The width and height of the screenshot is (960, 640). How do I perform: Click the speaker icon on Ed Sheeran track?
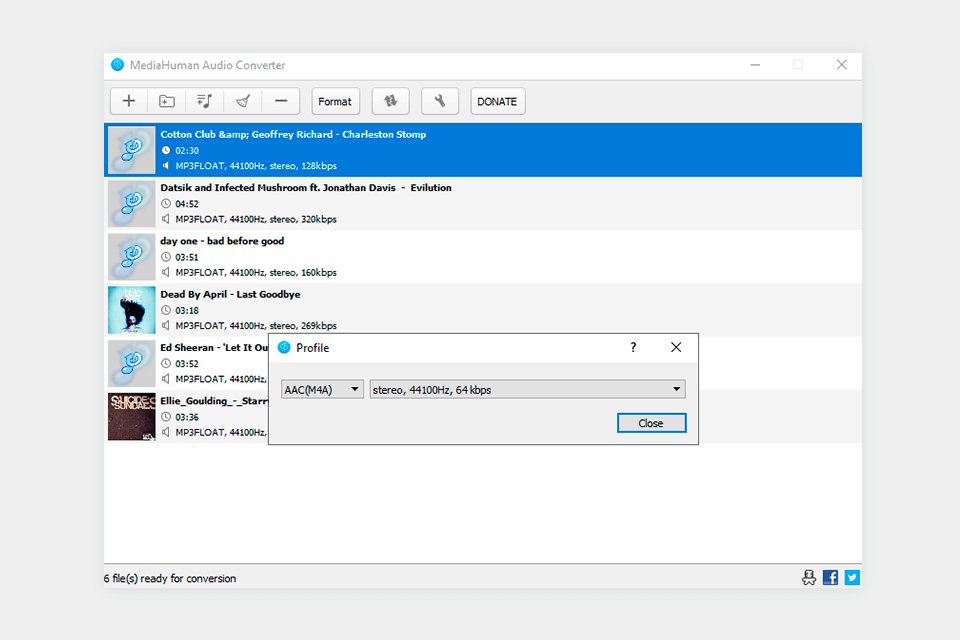coord(164,378)
